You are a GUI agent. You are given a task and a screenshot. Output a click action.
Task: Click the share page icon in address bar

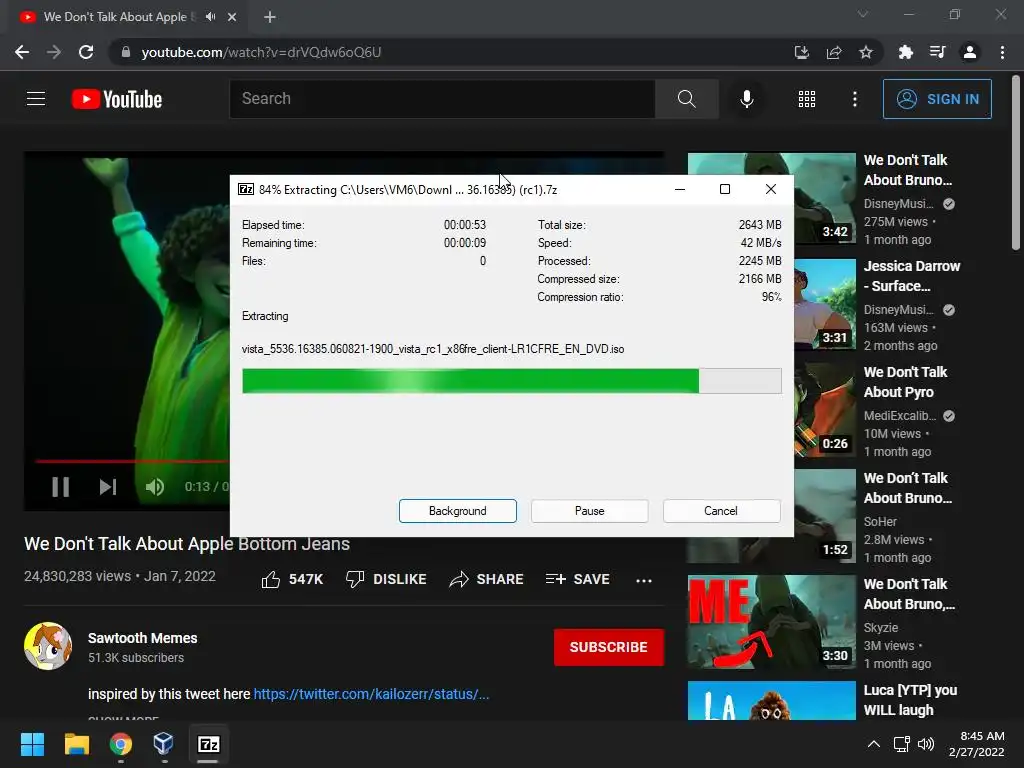[x=834, y=52]
